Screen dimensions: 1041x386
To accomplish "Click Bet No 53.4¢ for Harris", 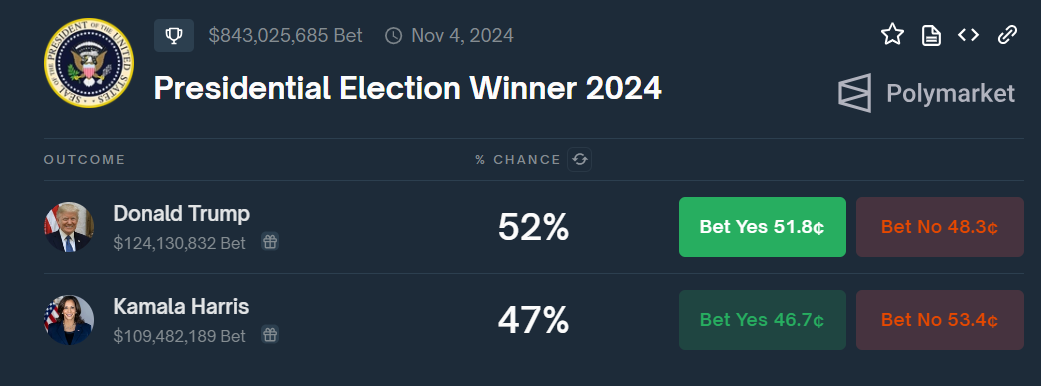I will [x=939, y=320].
